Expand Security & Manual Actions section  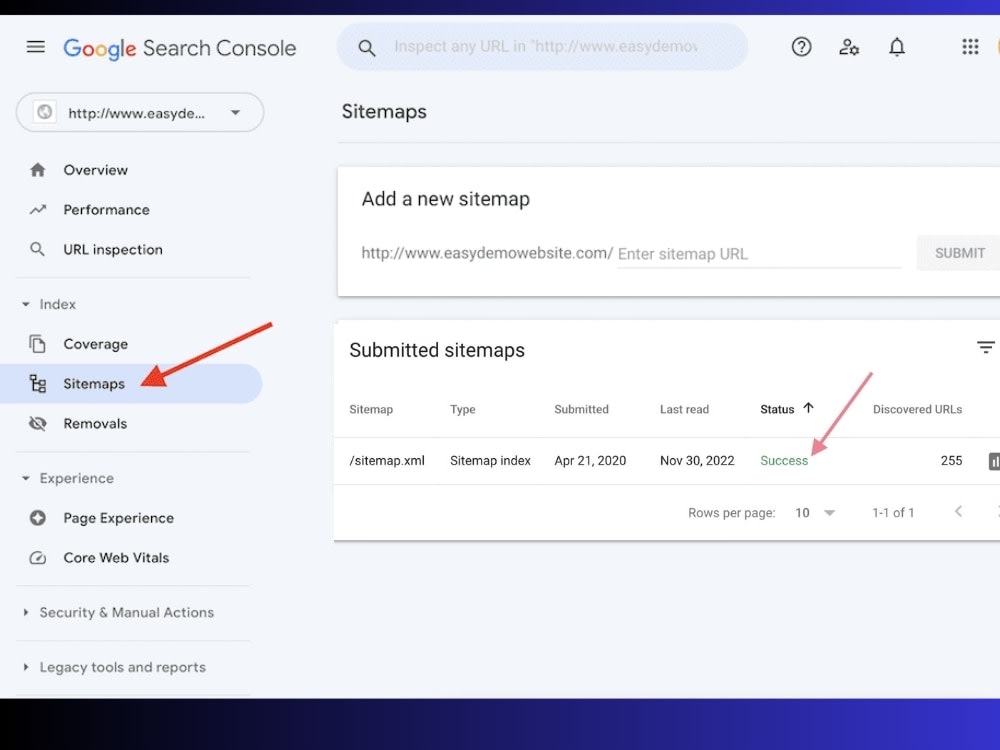(26, 612)
